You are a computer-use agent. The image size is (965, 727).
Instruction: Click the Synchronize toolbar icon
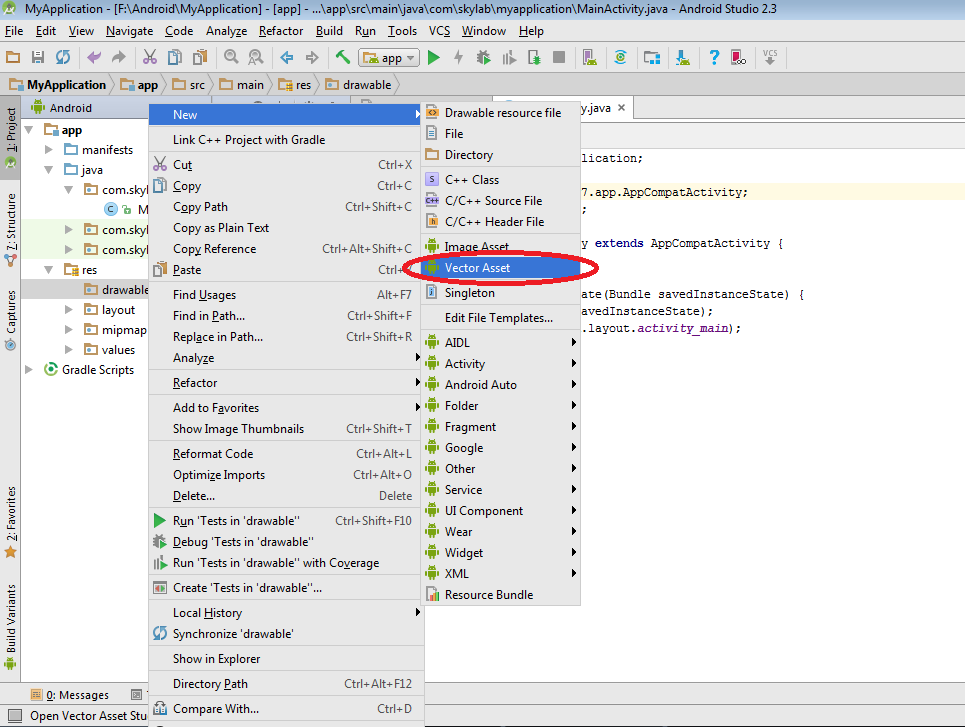coord(63,58)
